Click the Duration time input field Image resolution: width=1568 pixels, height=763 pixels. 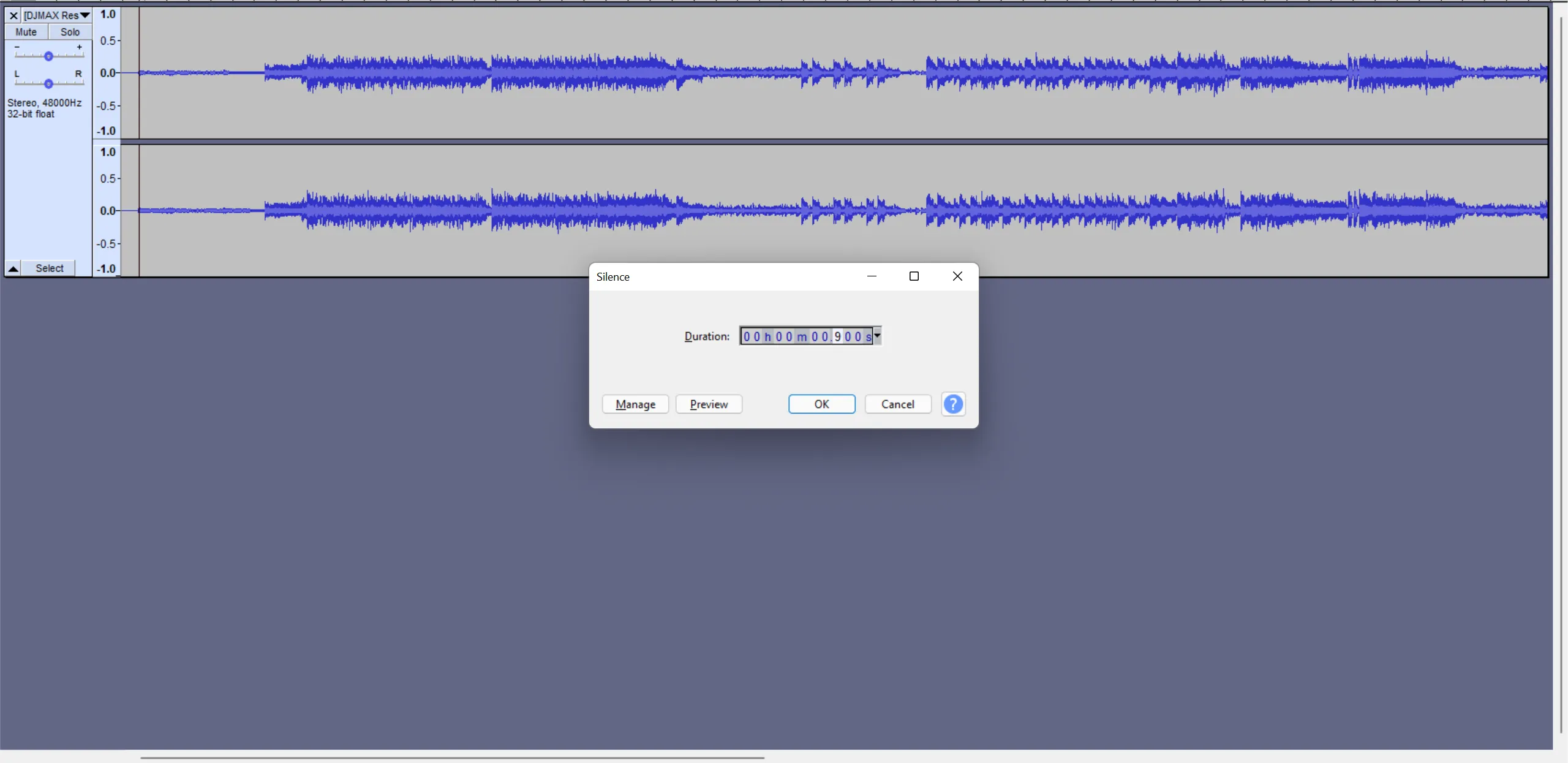click(806, 336)
